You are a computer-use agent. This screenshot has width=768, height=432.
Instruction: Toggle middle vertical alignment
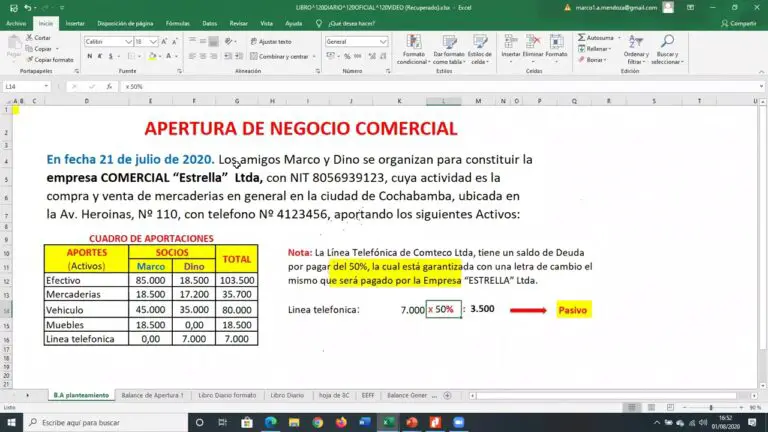203,41
